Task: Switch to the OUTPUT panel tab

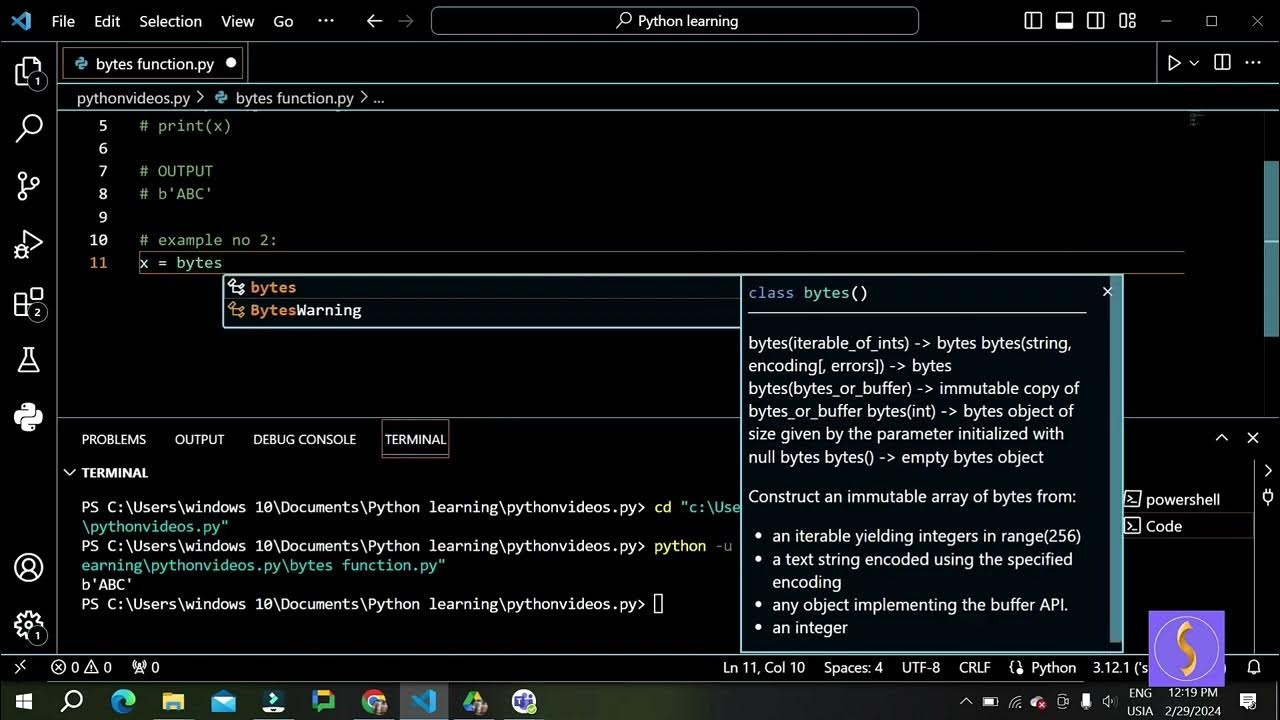Action: 199,439
